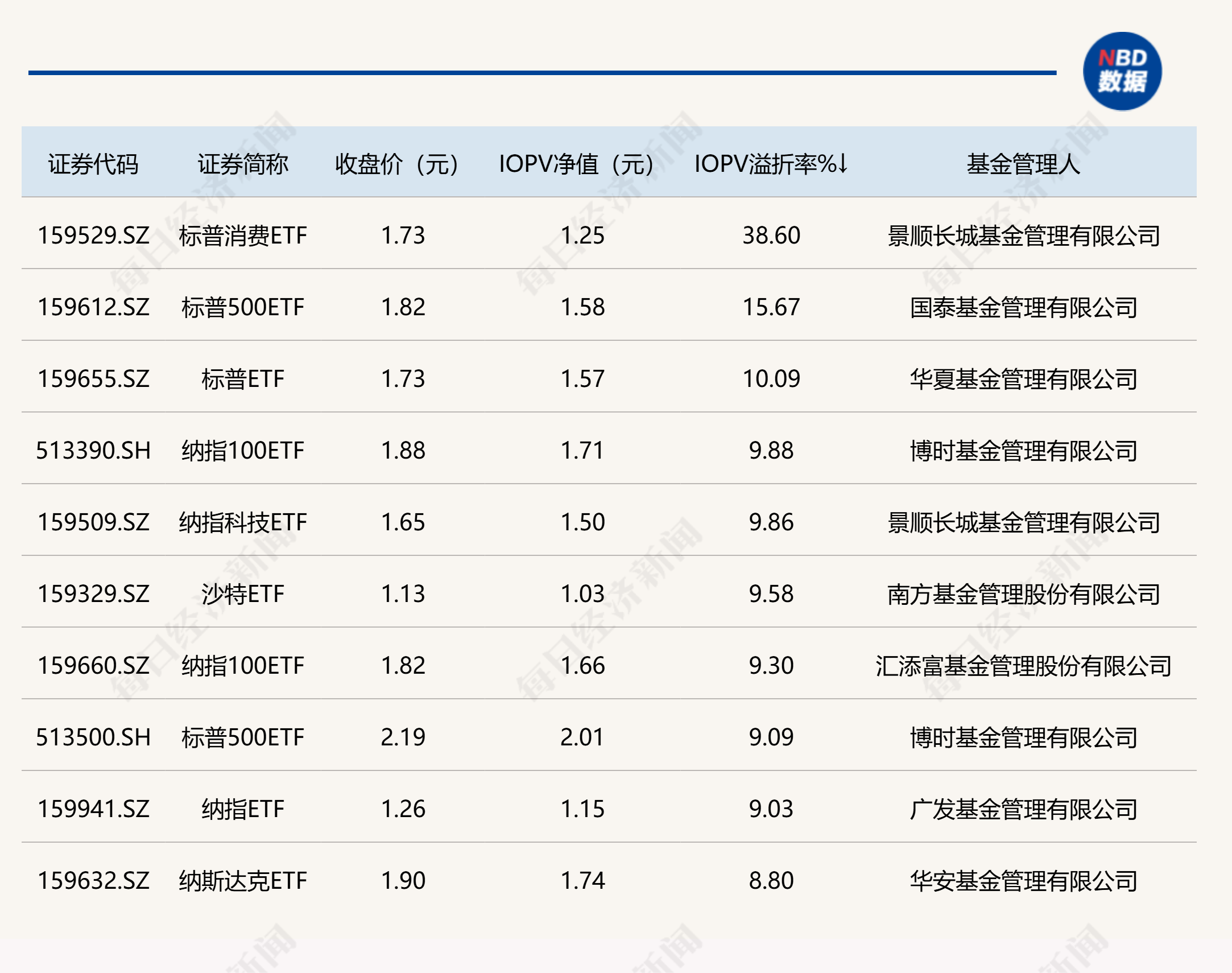Image resolution: width=1232 pixels, height=973 pixels.
Task: Click 汇添富基金管理股份有限公司 cell
Action: pyautogui.click(x=1024, y=666)
